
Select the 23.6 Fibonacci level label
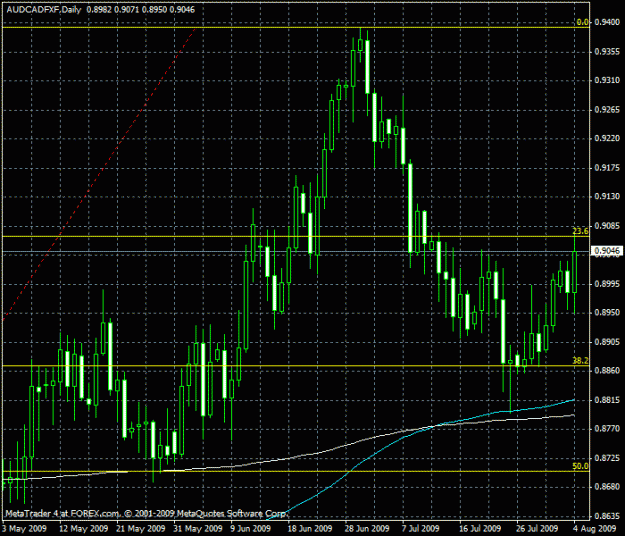click(x=580, y=231)
